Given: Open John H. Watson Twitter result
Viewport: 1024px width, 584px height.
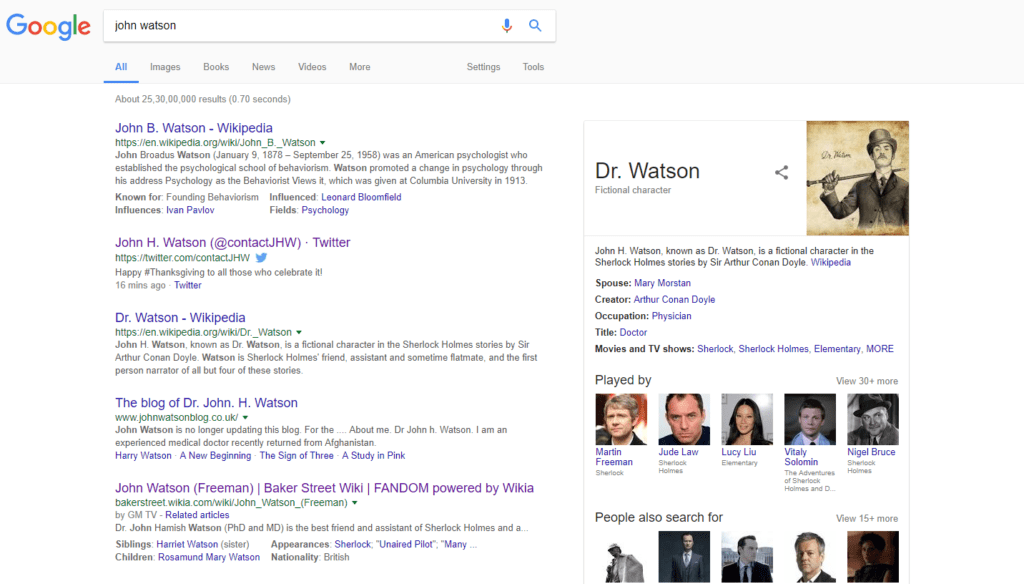Looking at the screenshot, I should click(x=232, y=242).
